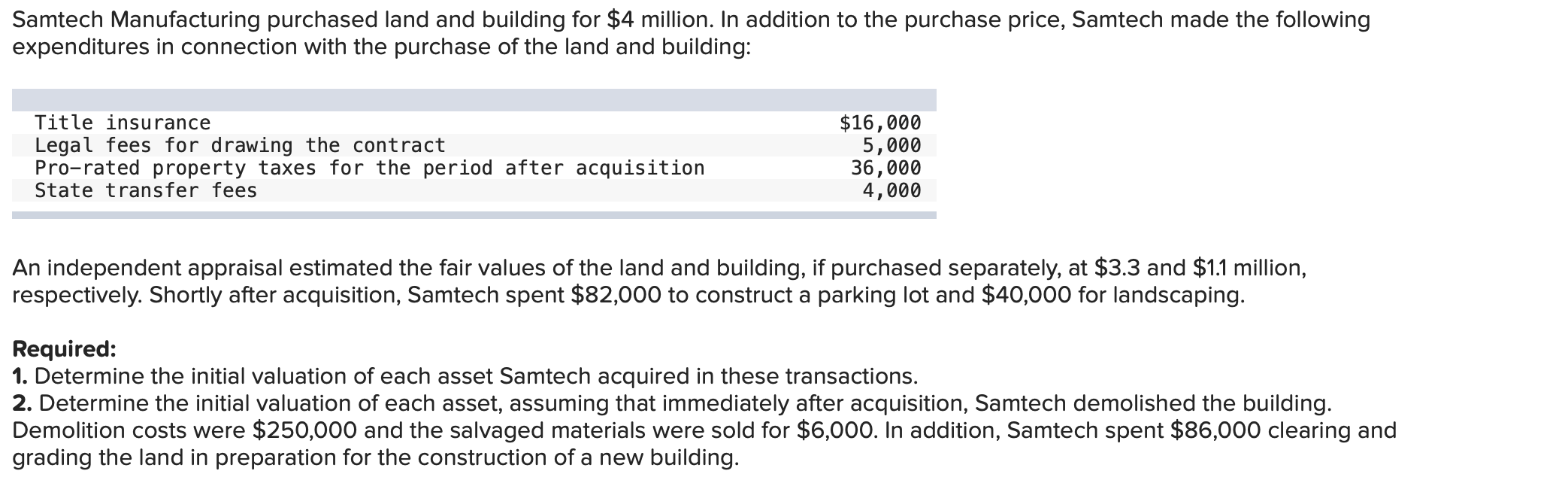
Task: Click Legal fees for drawing the contract
Action: point(240,145)
